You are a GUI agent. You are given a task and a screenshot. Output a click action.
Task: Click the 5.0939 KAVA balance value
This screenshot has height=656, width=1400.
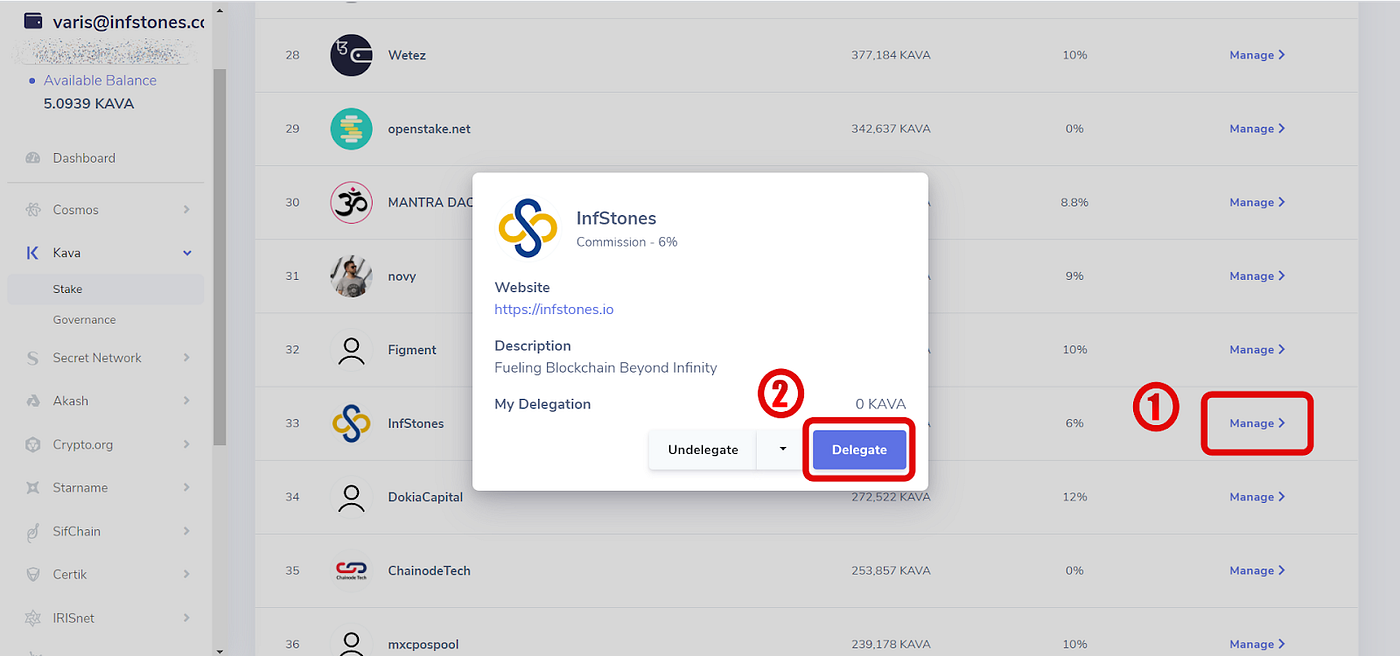pos(89,104)
